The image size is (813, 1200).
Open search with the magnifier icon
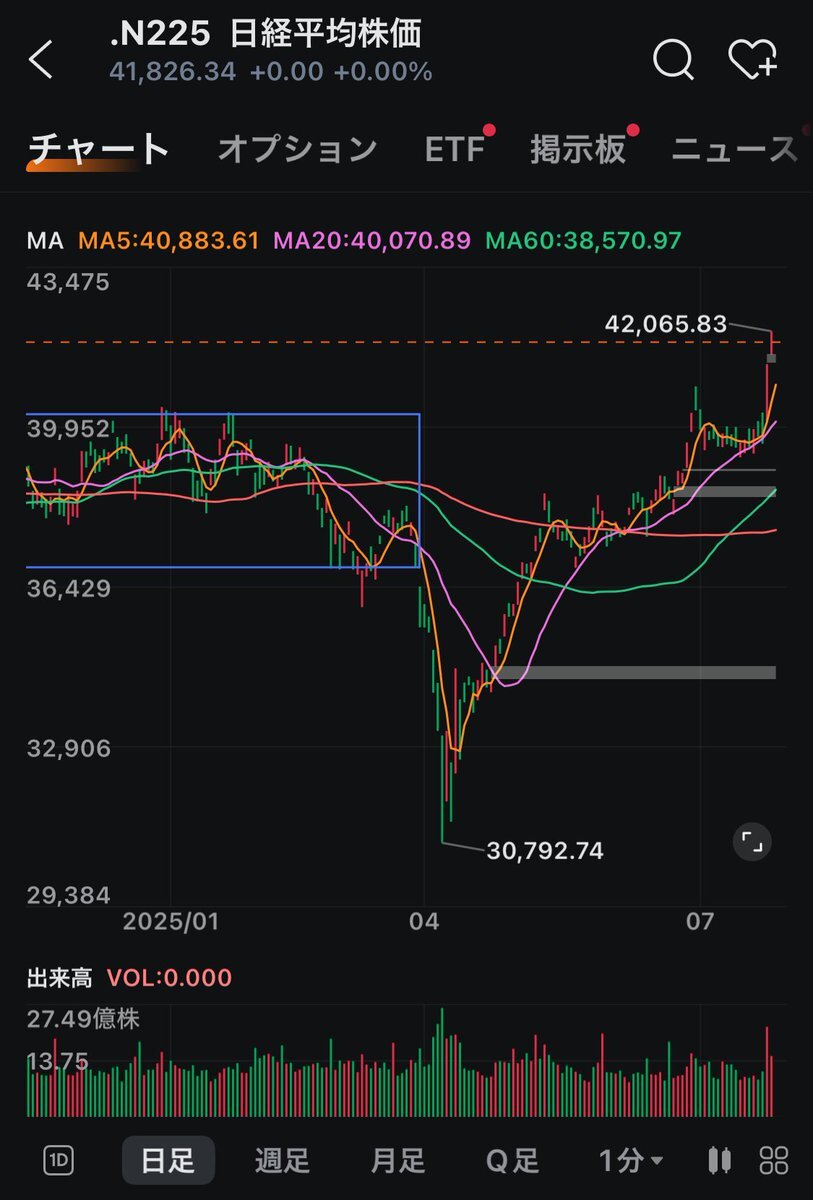673,59
